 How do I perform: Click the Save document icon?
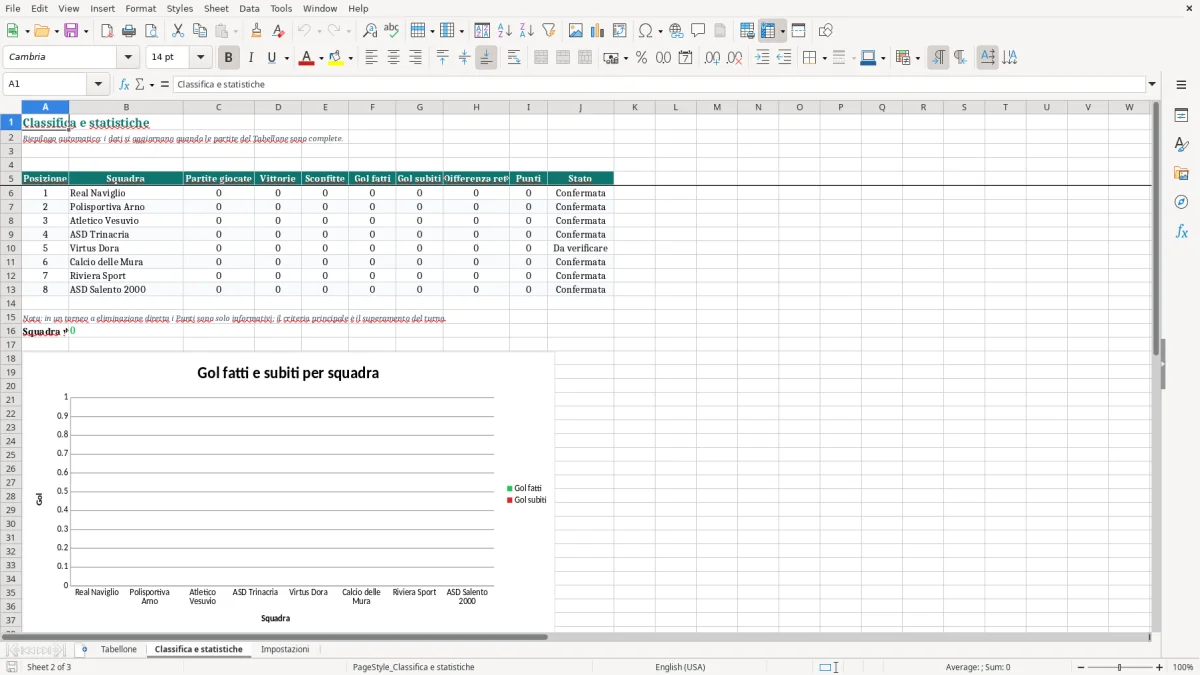tap(71, 31)
